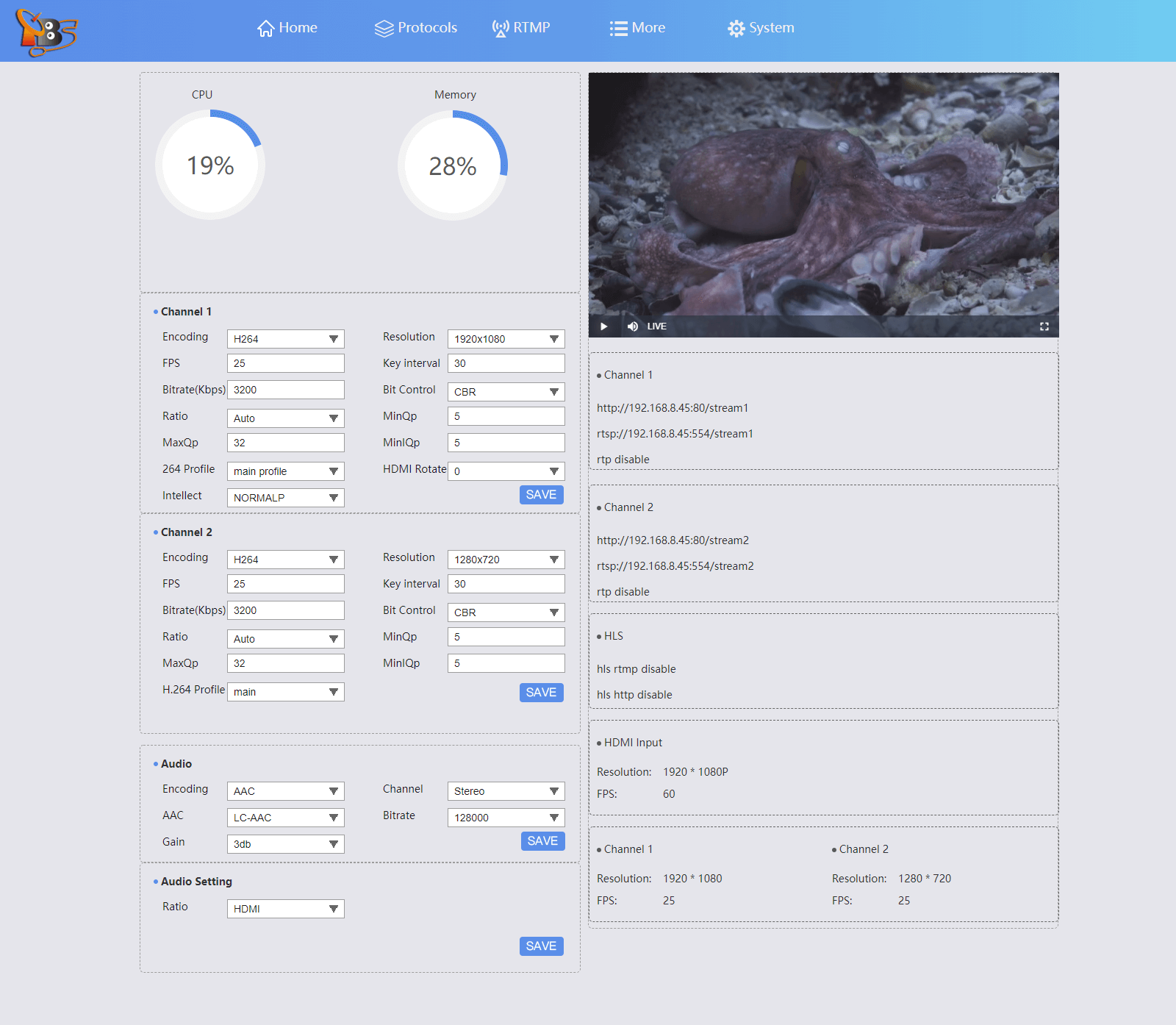Click Channel 1 MaxQp field
The height and width of the screenshot is (1025, 1176).
[x=286, y=443]
